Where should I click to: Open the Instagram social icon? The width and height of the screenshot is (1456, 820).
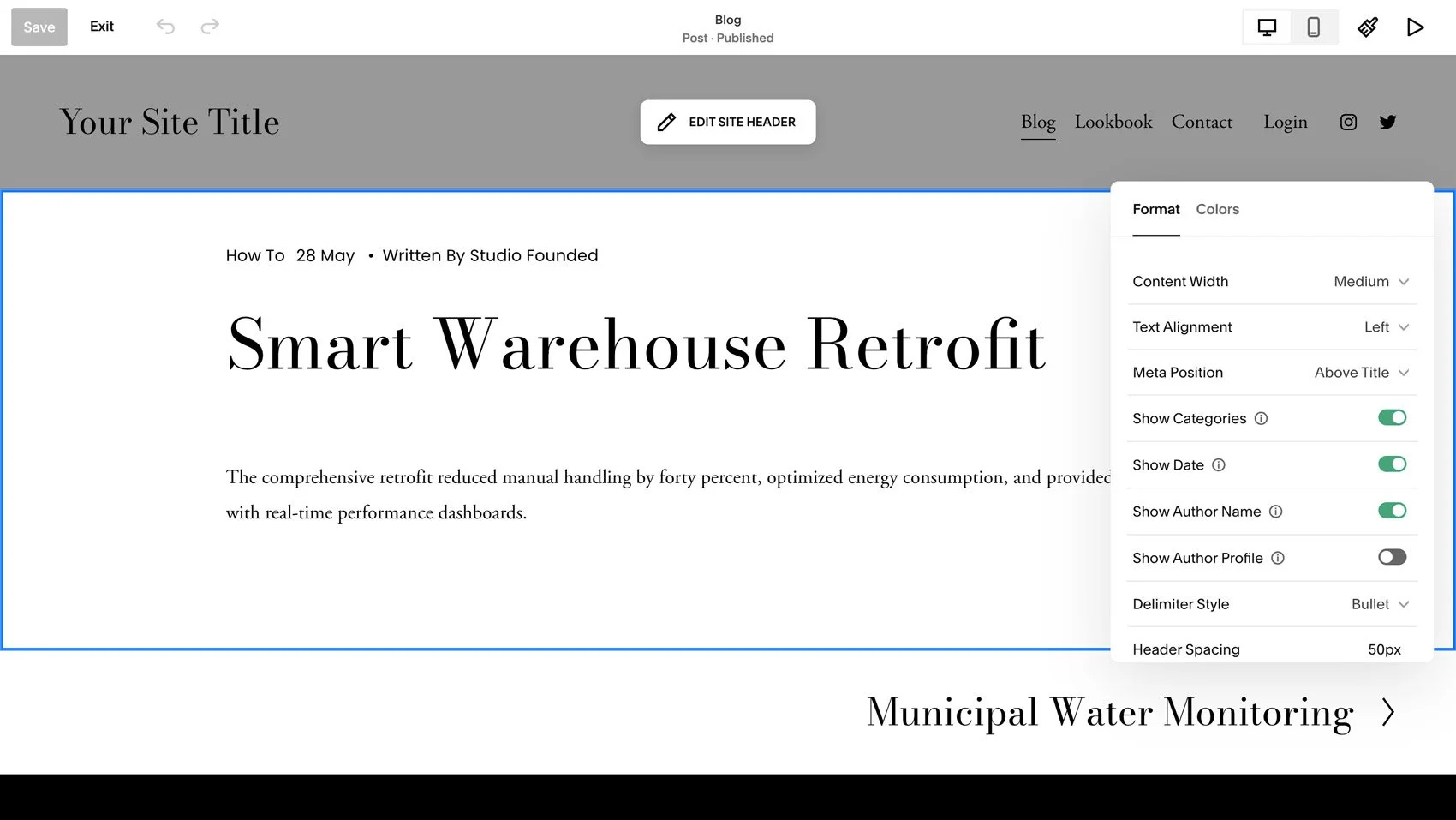[x=1348, y=123]
